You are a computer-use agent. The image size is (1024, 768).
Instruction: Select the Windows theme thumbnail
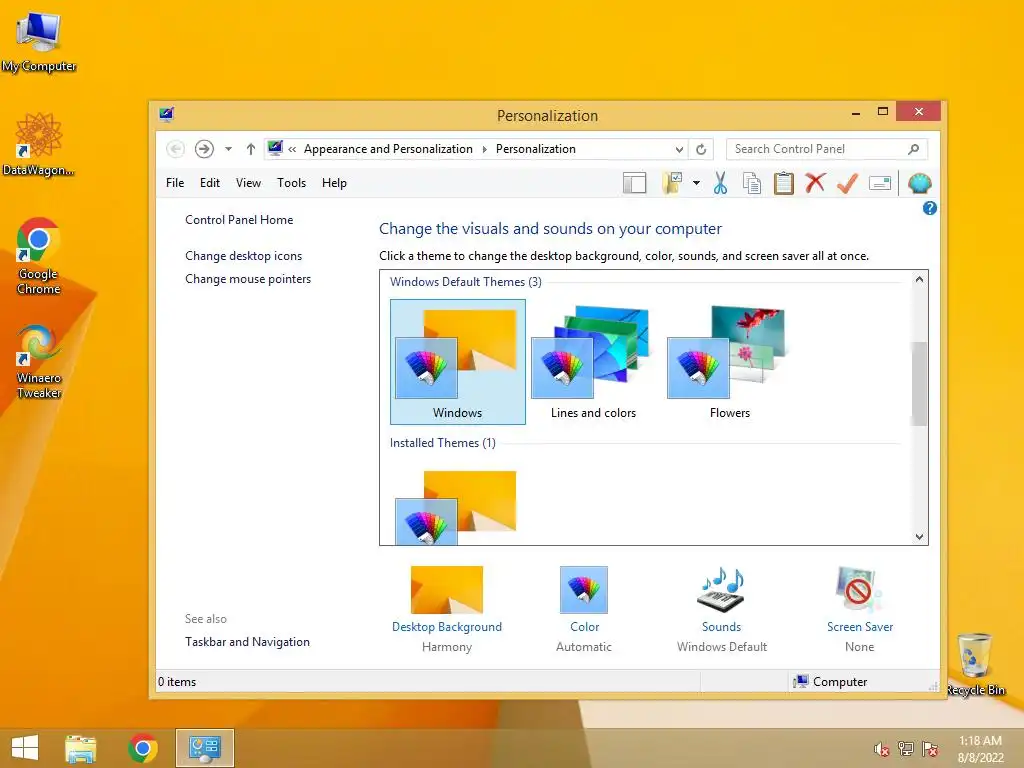click(458, 362)
